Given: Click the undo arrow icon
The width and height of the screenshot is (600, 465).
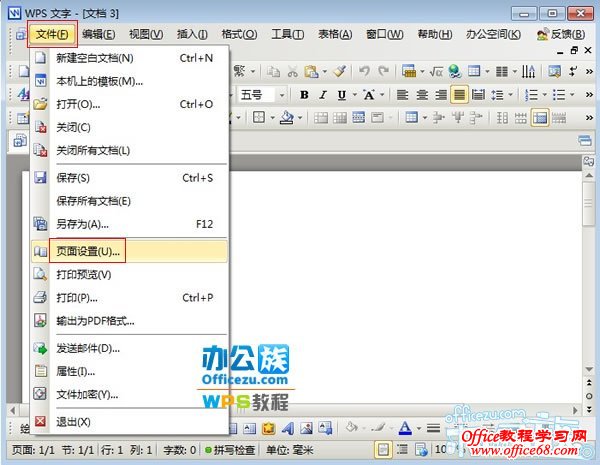Looking at the screenshot, I should 364,71.
